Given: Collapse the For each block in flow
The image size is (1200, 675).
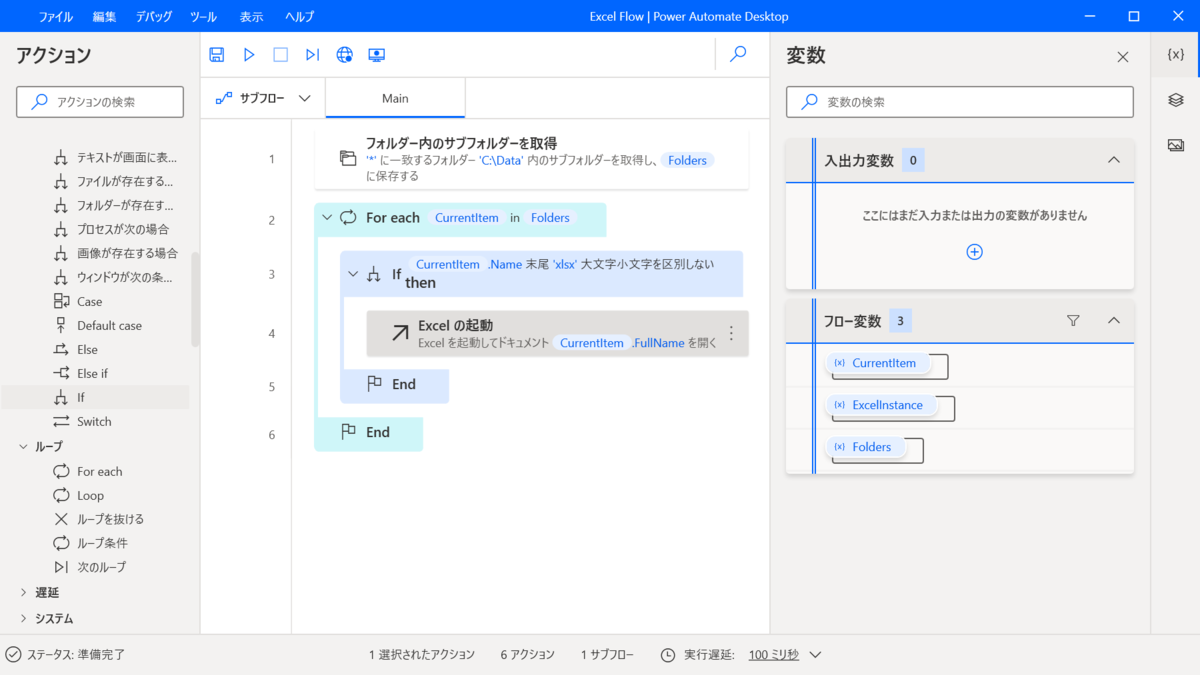Looking at the screenshot, I should coord(326,217).
